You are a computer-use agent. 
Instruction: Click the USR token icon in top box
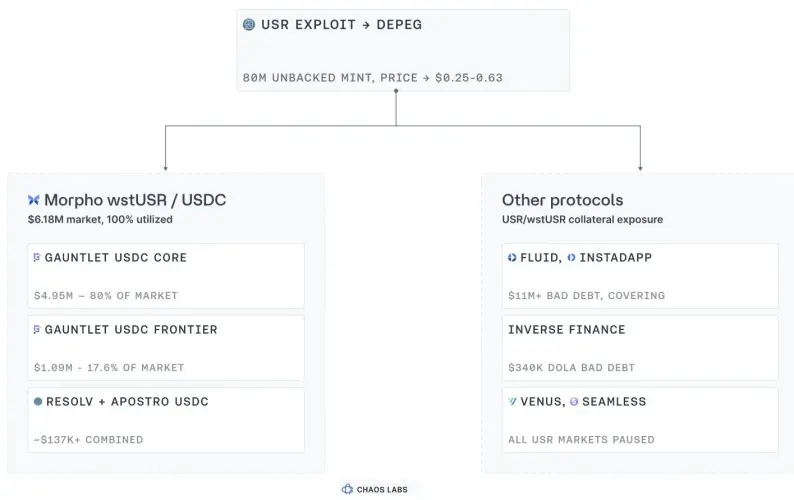click(249, 24)
